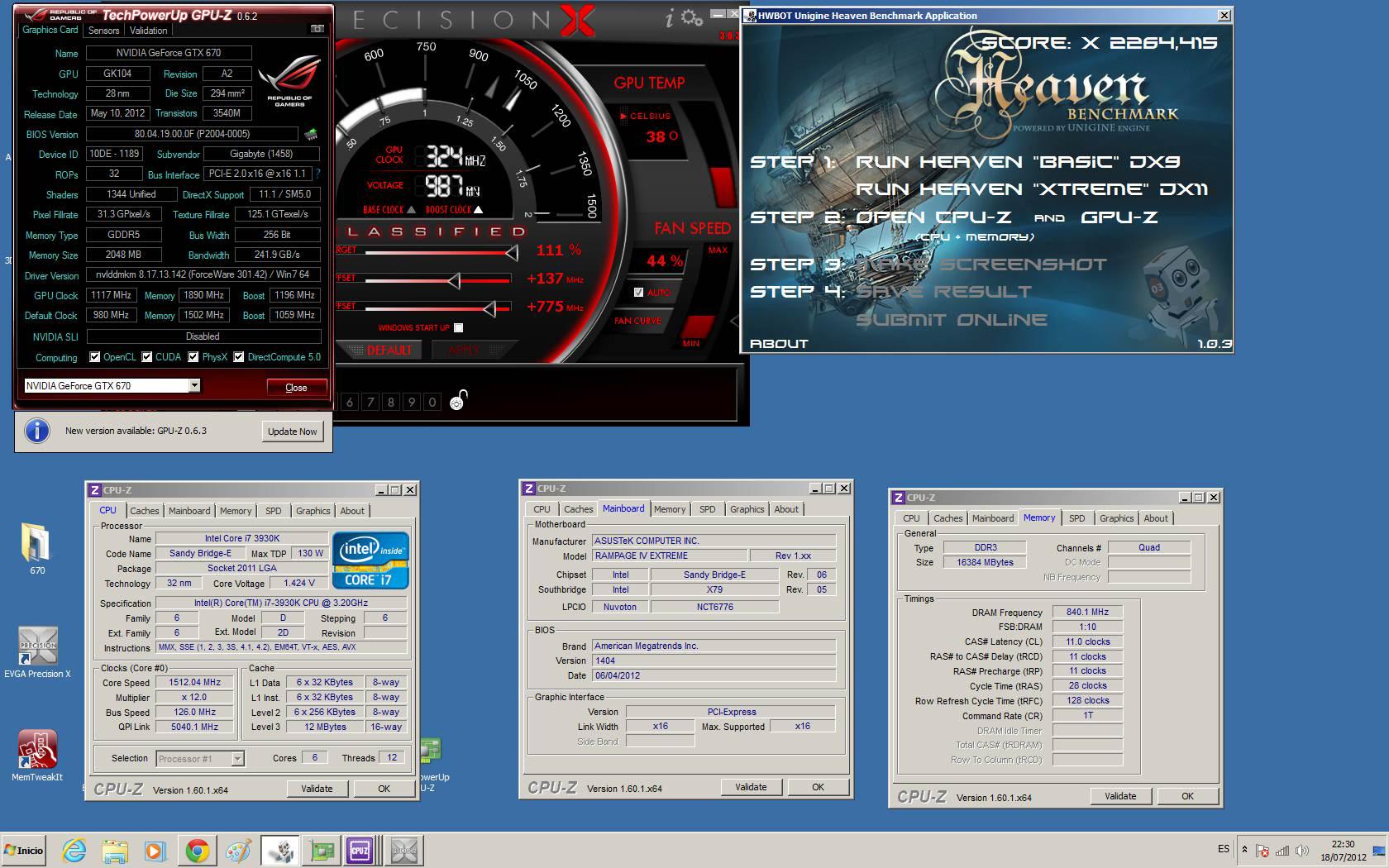
Task: Click FAN CURVE button
Action: coord(638,321)
